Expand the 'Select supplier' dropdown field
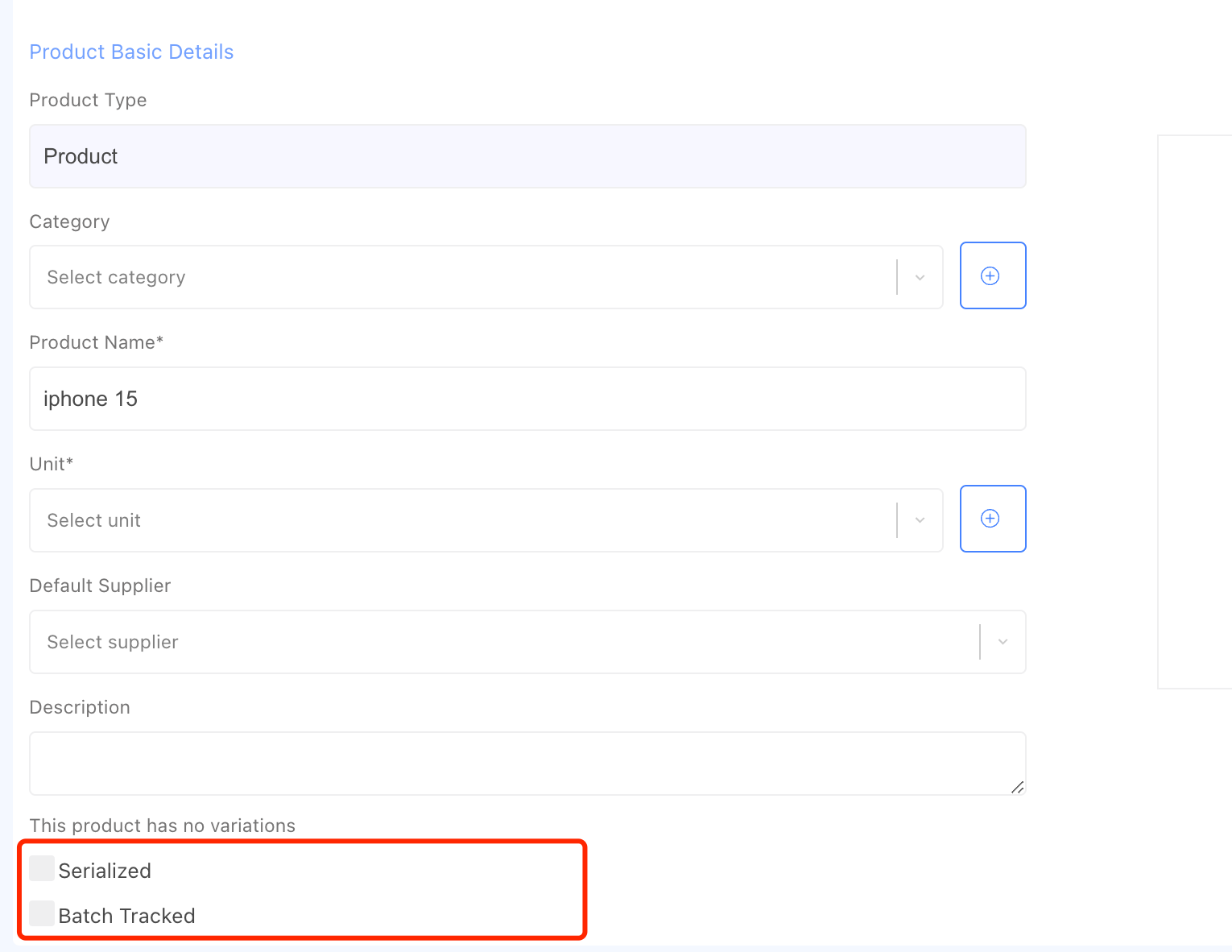Image resolution: width=1232 pixels, height=952 pixels. point(499,642)
